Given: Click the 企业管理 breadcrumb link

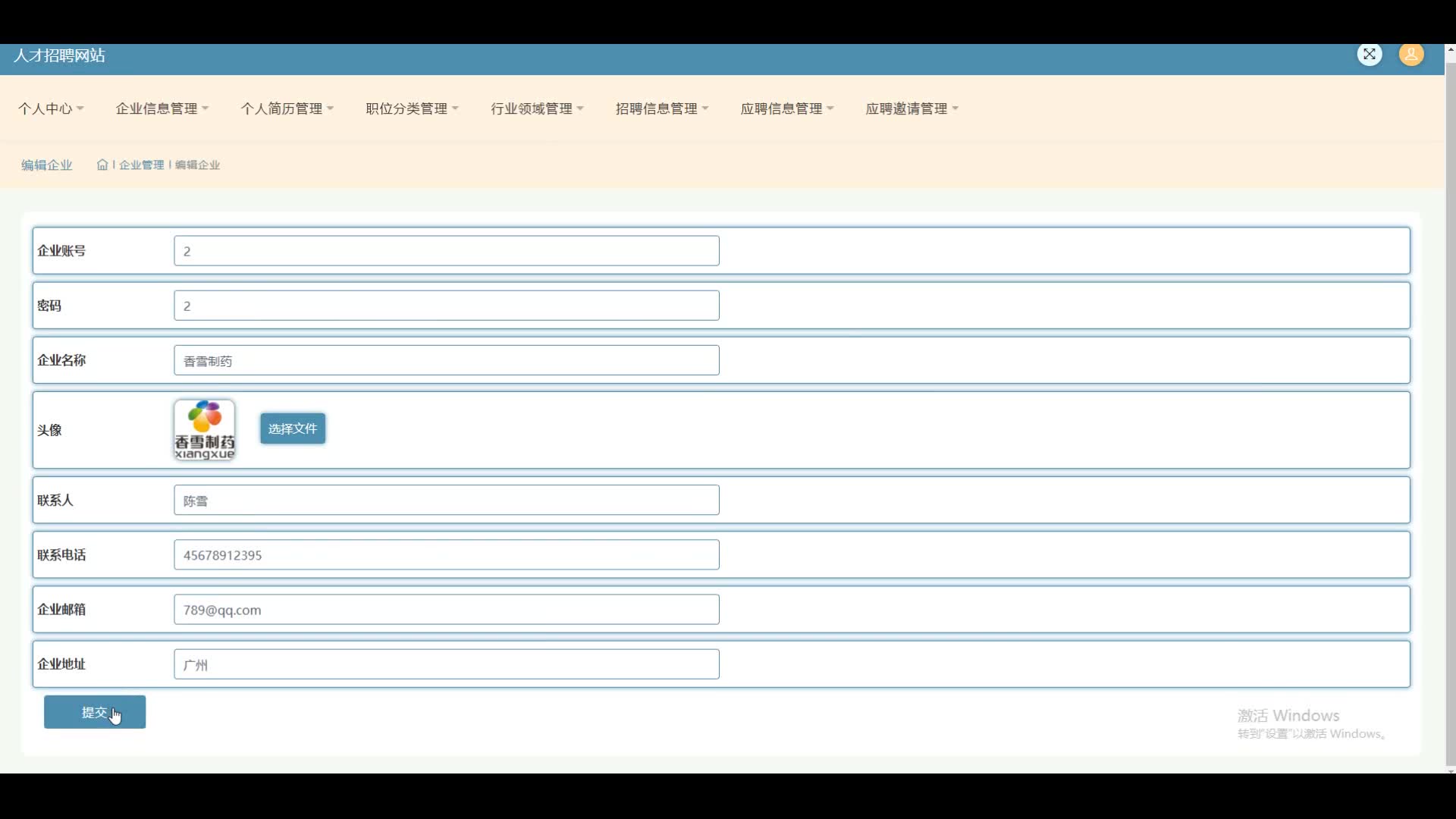Looking at the screenshot, I should pos(141,165).
